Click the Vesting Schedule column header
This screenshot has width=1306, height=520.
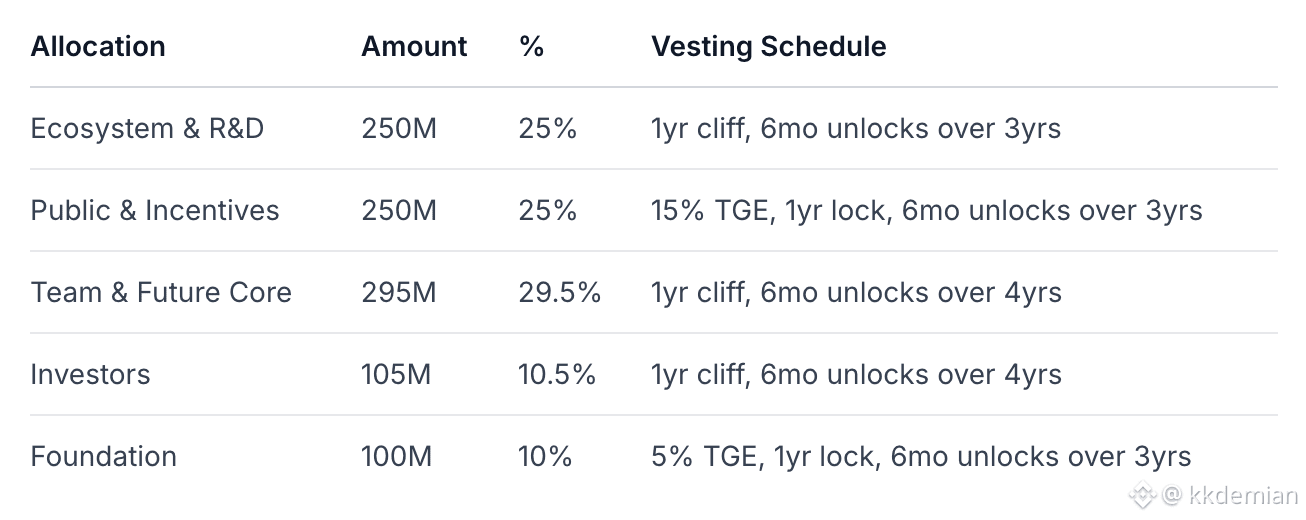point(768,46)
